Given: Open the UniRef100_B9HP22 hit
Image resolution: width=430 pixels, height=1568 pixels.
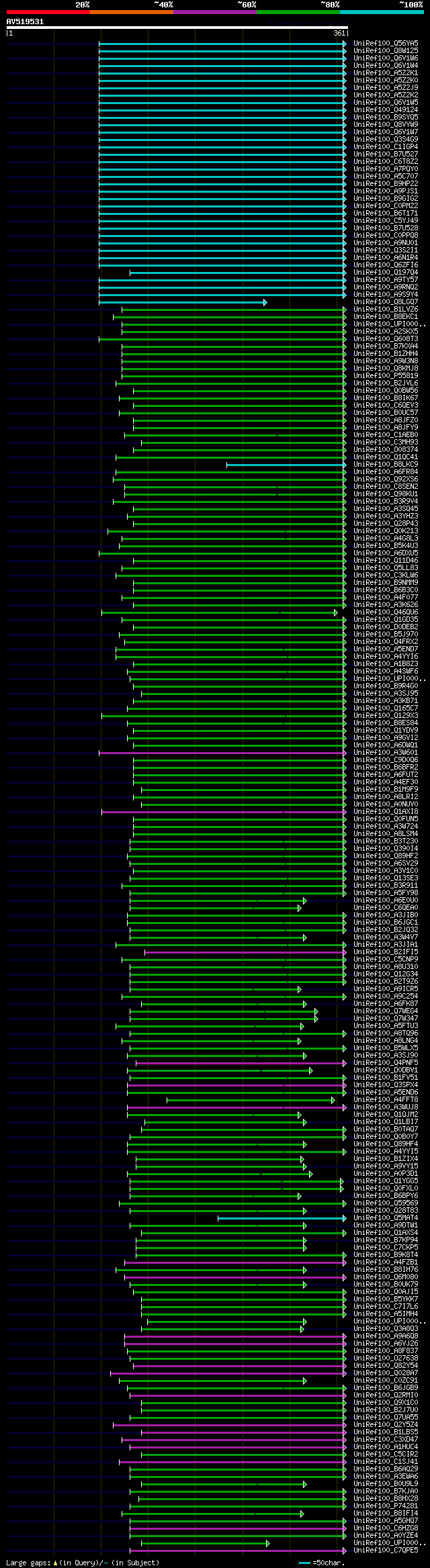Looking at the screenshot, I should click(386, 184).
